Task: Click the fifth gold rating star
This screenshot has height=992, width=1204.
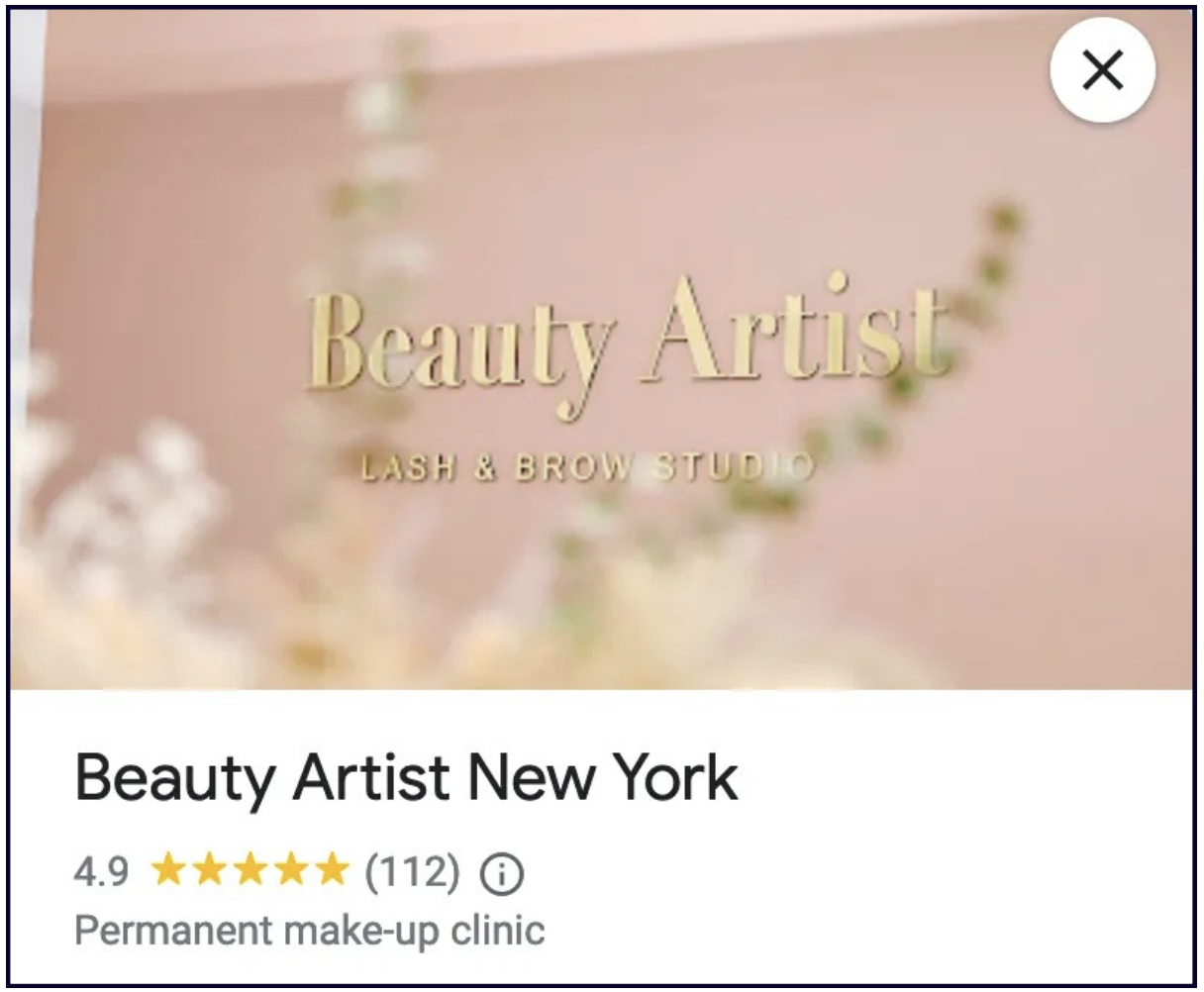Action: click(x=329, y=872)
